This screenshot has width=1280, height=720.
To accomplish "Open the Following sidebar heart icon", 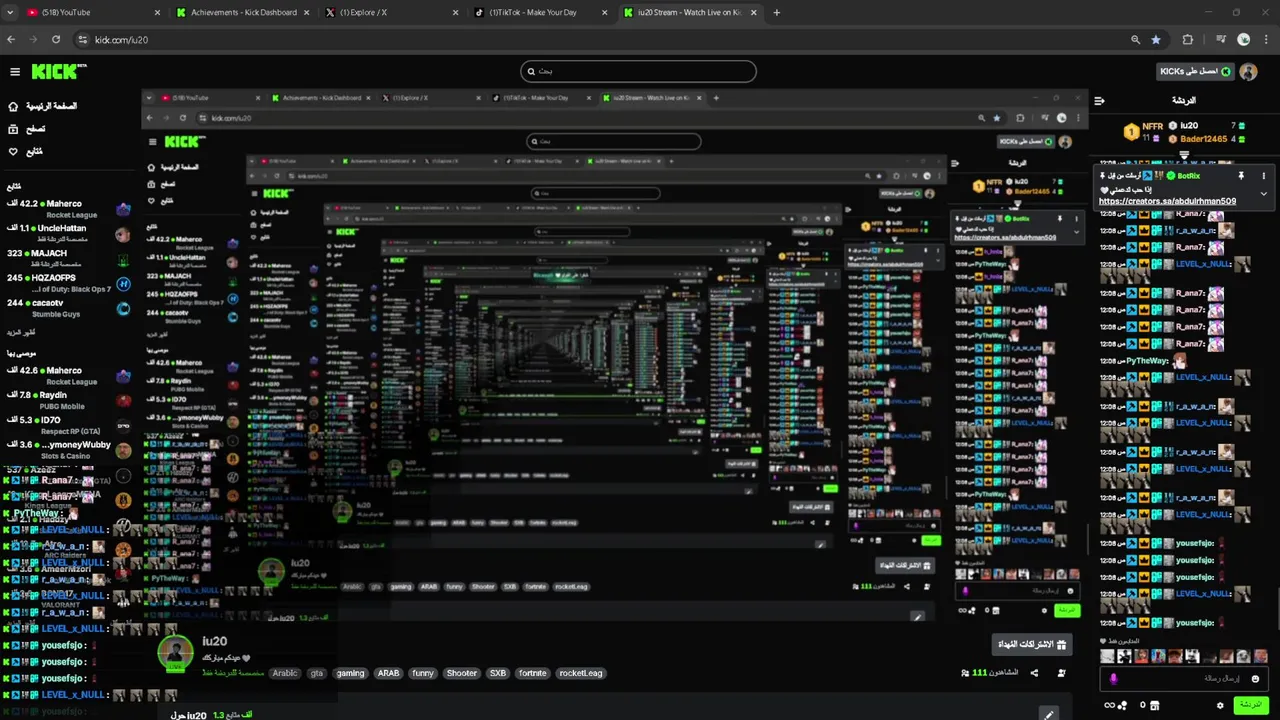I will click(x=13, y=151).
